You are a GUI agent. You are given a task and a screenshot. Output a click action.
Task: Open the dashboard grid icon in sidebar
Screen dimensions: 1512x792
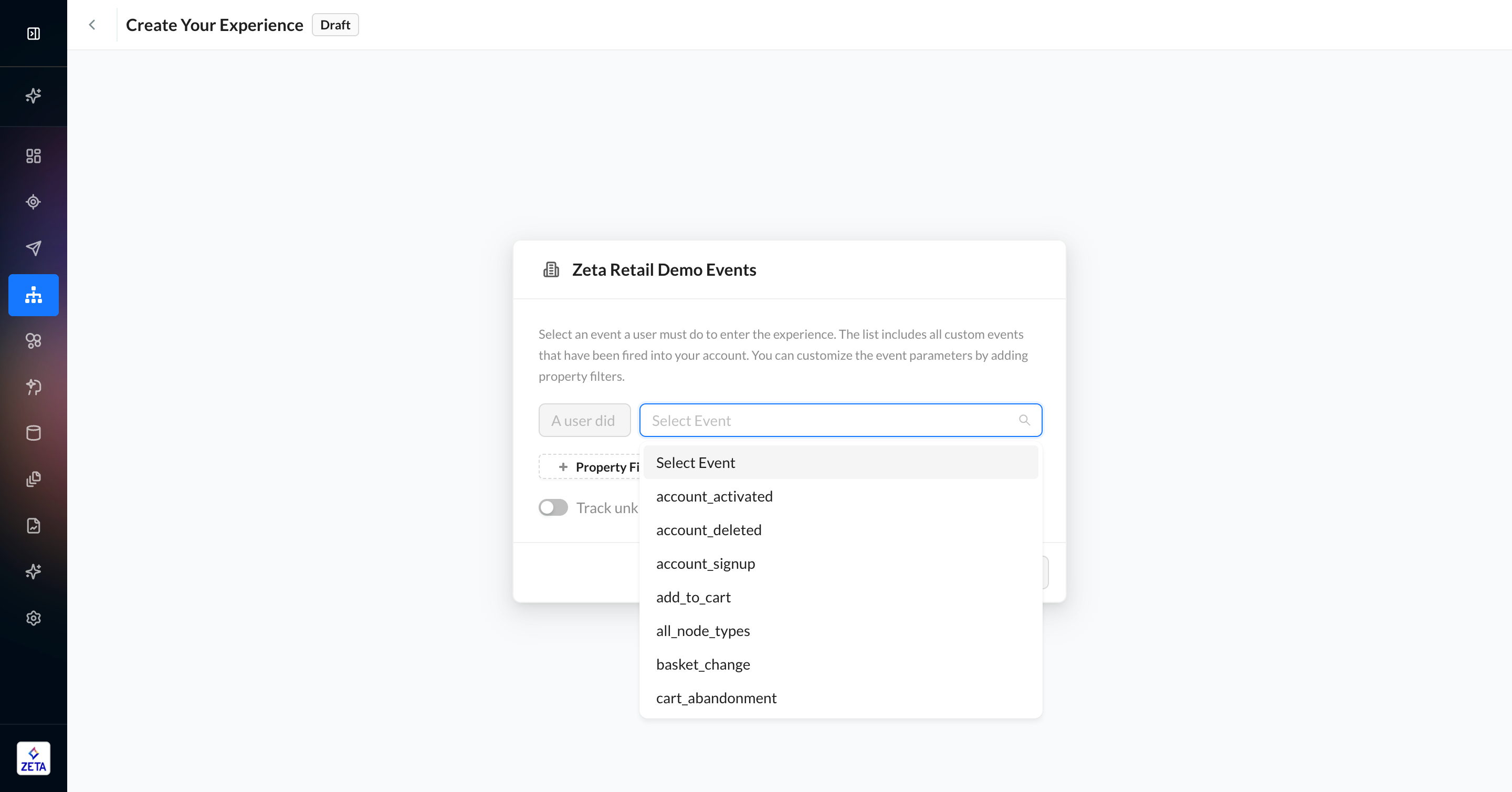pos(34,155)
